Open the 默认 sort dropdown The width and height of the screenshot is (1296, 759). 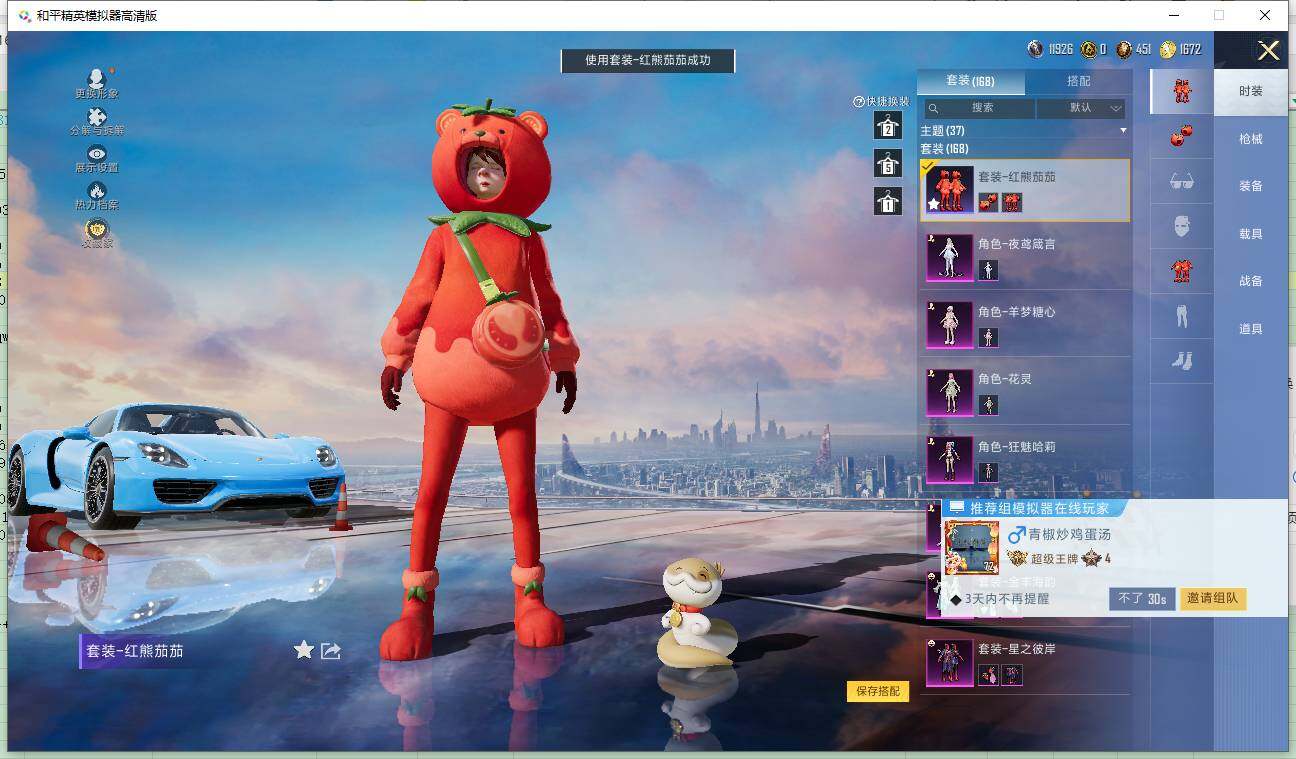point(1081,108)
